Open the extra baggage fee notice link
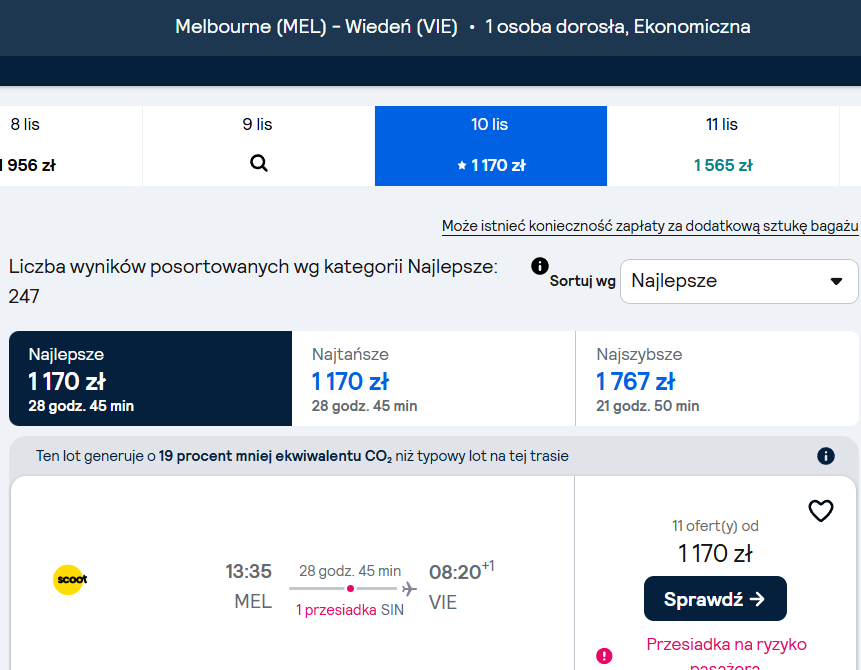 [x=650, y=226]
